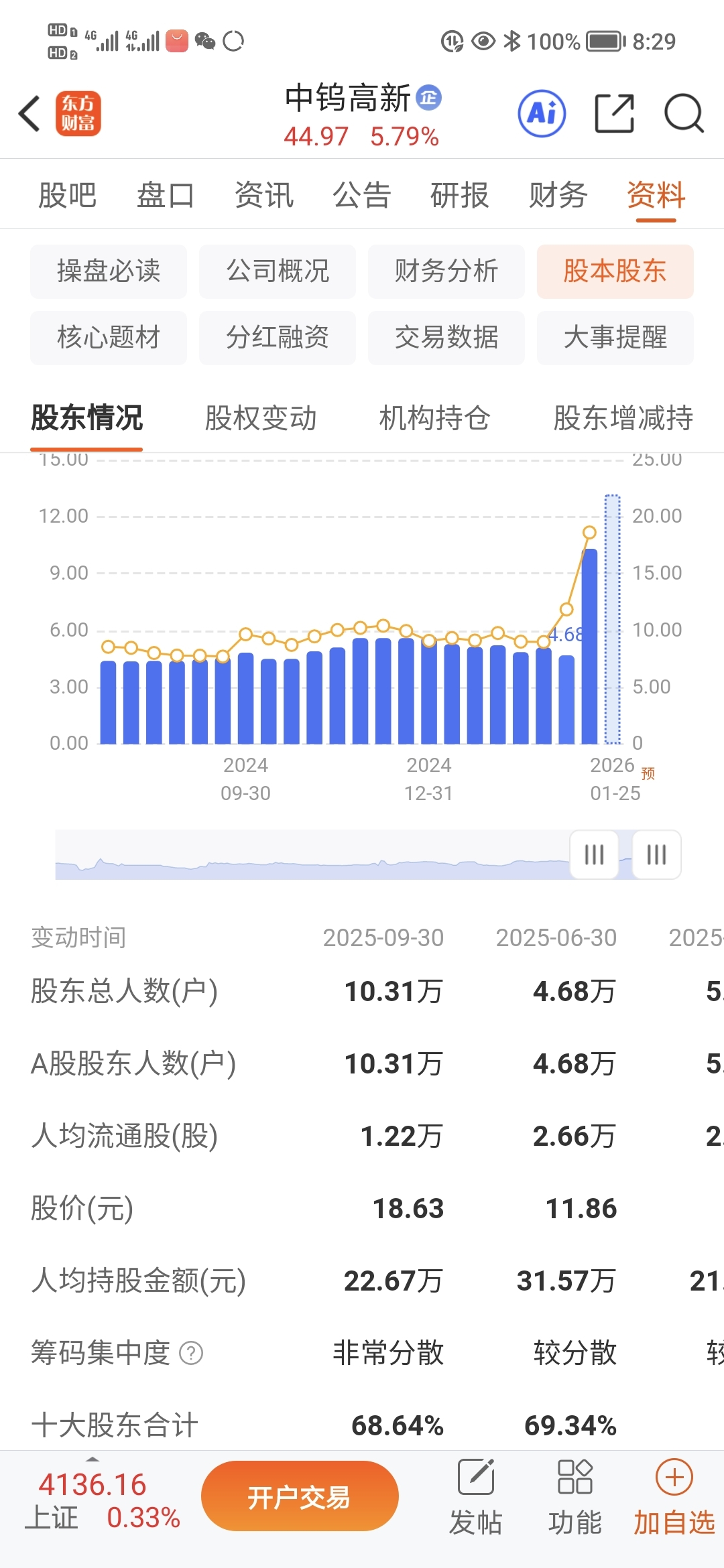724x1568 pixels.
Task: Tap 股东总人数 value 10.31万
Action: pos(394,992)
